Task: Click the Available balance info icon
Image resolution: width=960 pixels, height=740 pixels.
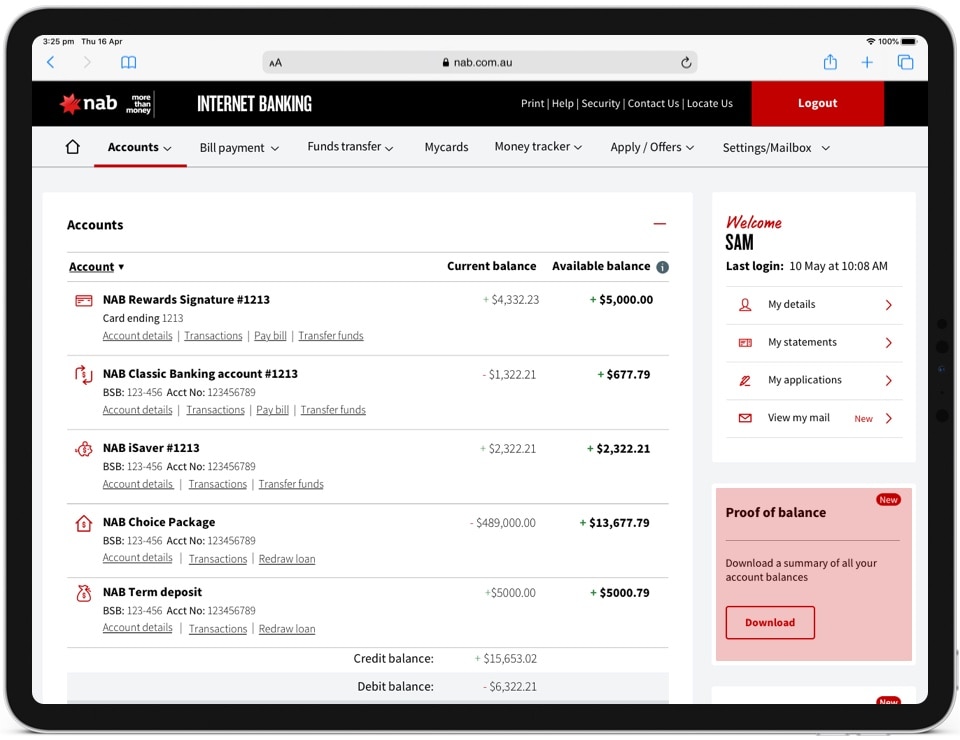Action: [x=662, y=267]
